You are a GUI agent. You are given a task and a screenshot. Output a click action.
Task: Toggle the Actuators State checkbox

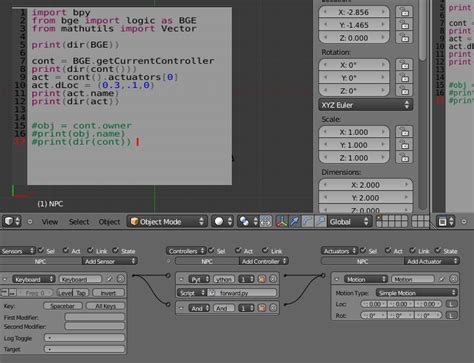pos(438,250)
